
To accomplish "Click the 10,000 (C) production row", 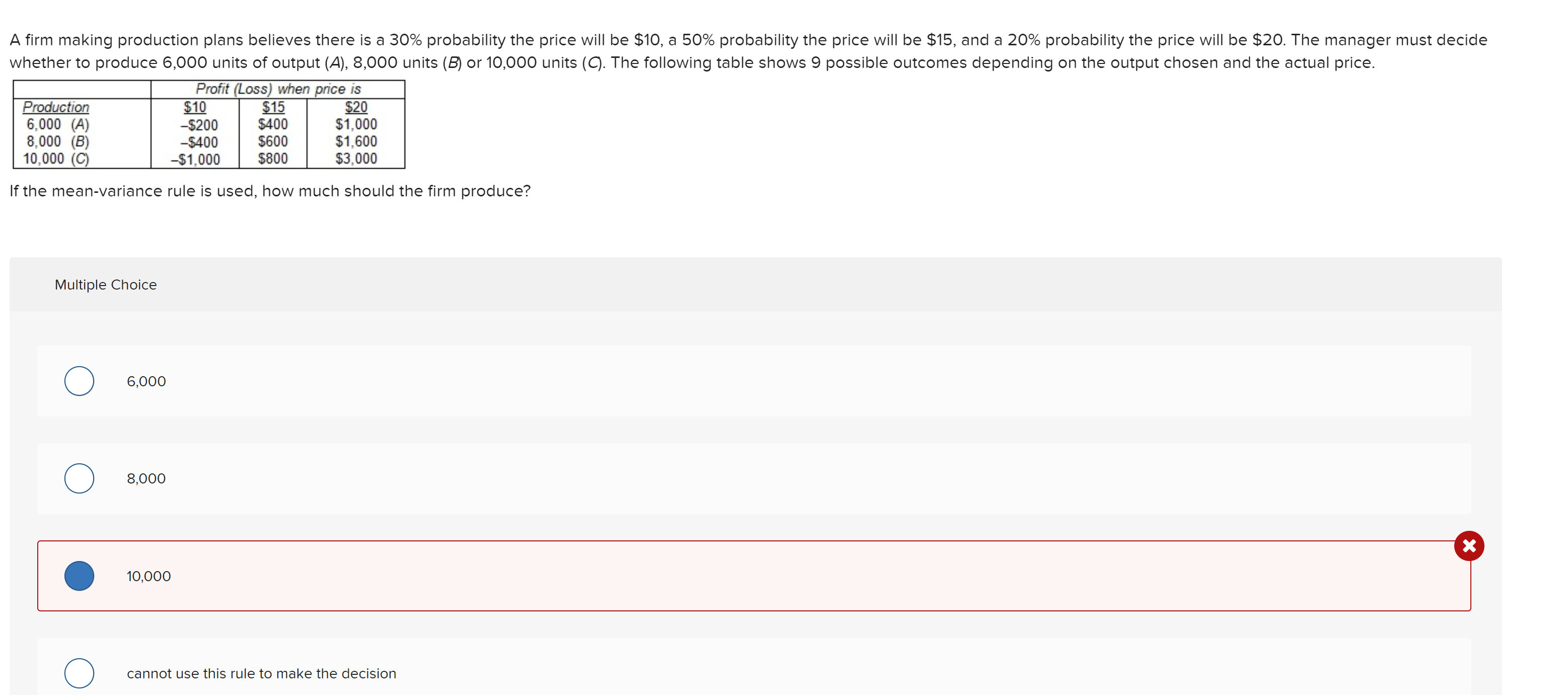I will [x=56, y=159].
